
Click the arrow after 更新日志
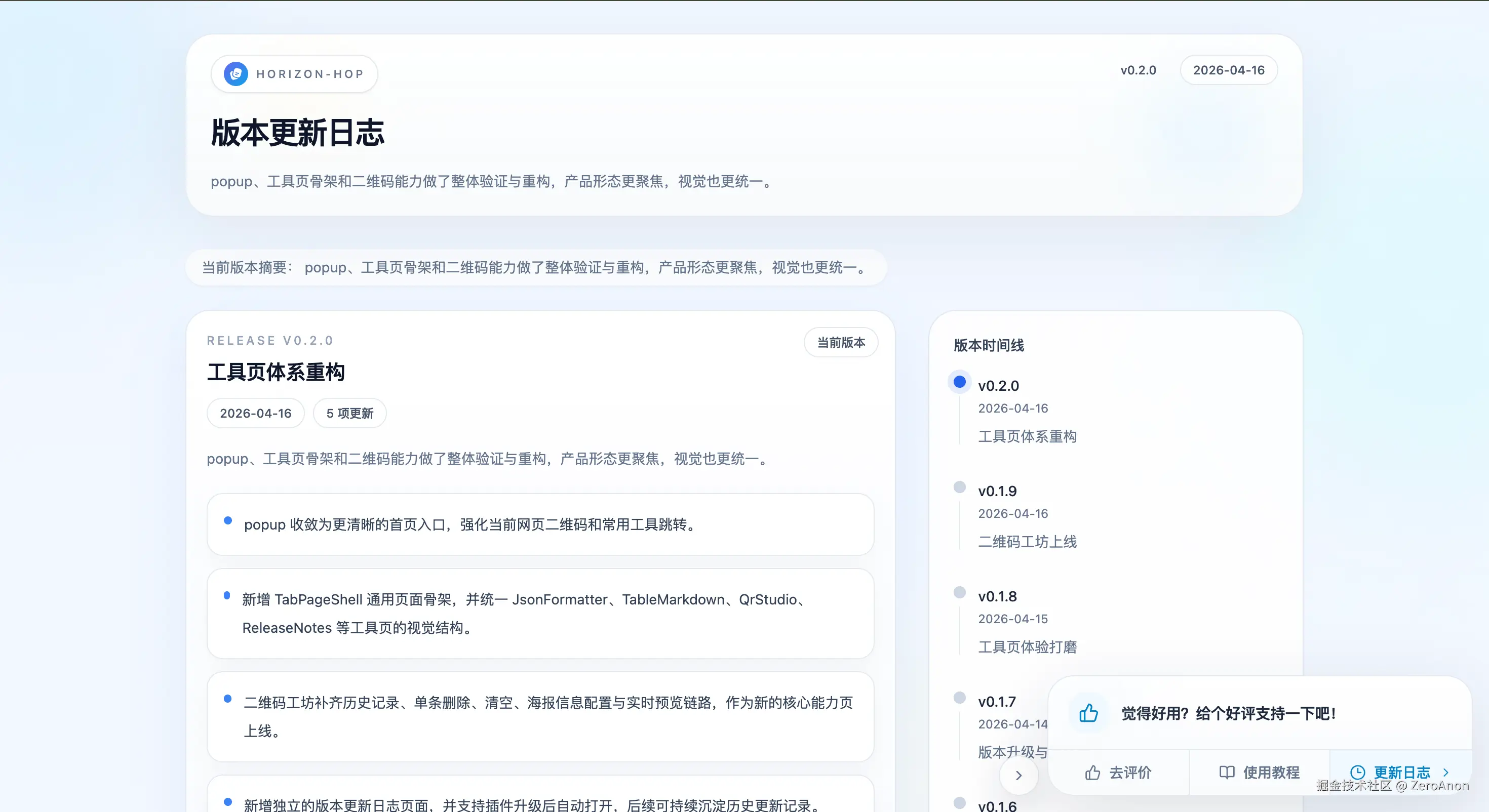tap(1446, 773)
